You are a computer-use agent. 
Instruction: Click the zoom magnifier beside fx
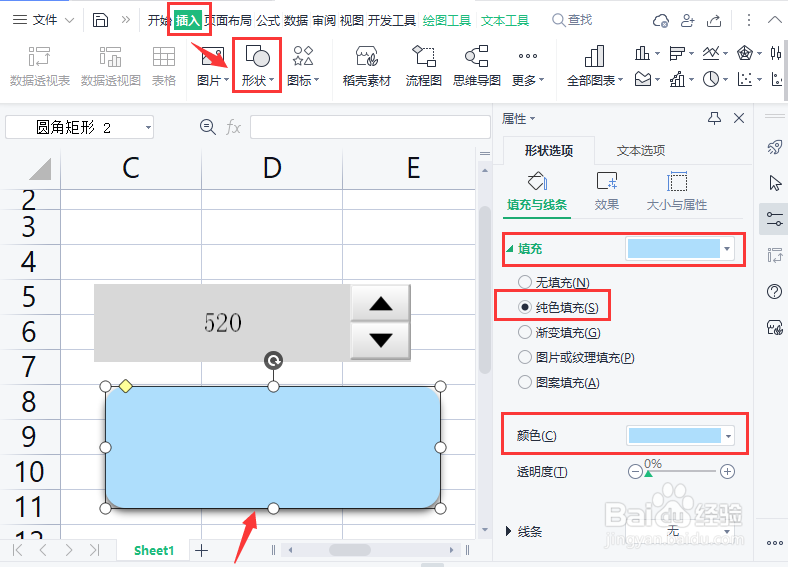click(x=208, y=127)
